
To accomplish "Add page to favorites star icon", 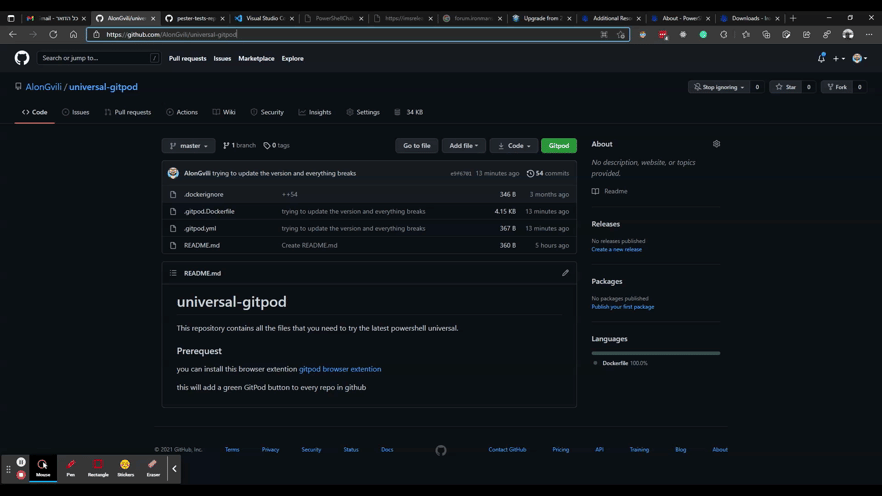I will [620, 34].
